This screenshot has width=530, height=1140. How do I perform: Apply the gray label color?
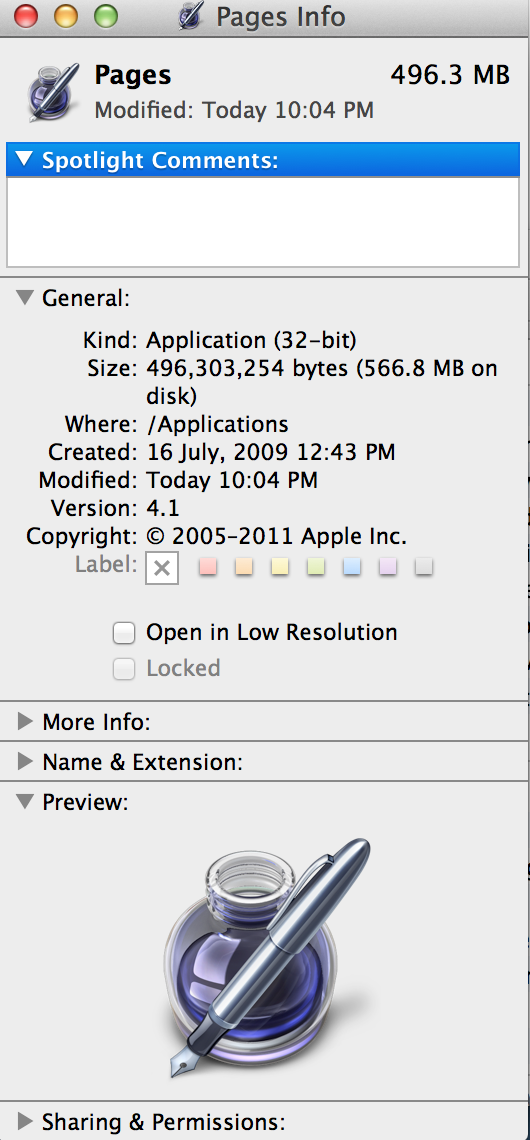pyautogui.click(x=424, y=566)
